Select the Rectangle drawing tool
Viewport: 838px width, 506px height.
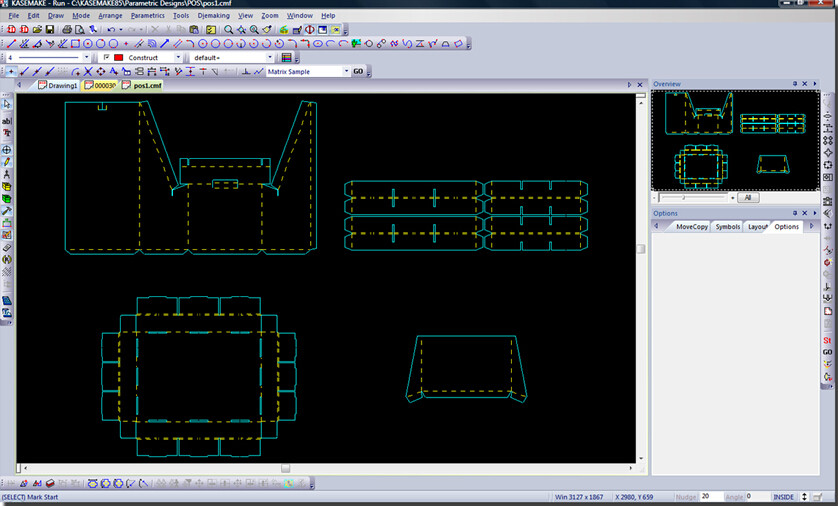[x=75, y=43]
